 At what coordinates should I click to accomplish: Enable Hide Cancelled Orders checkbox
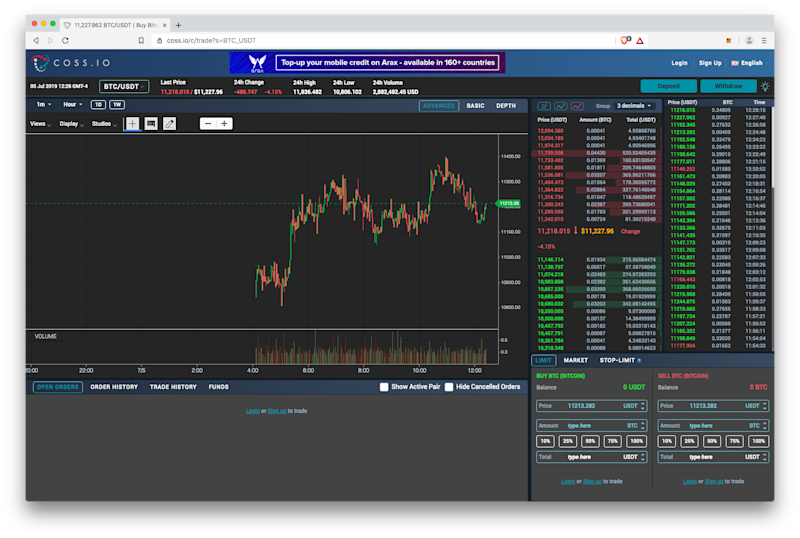click(x=449, y=387)
